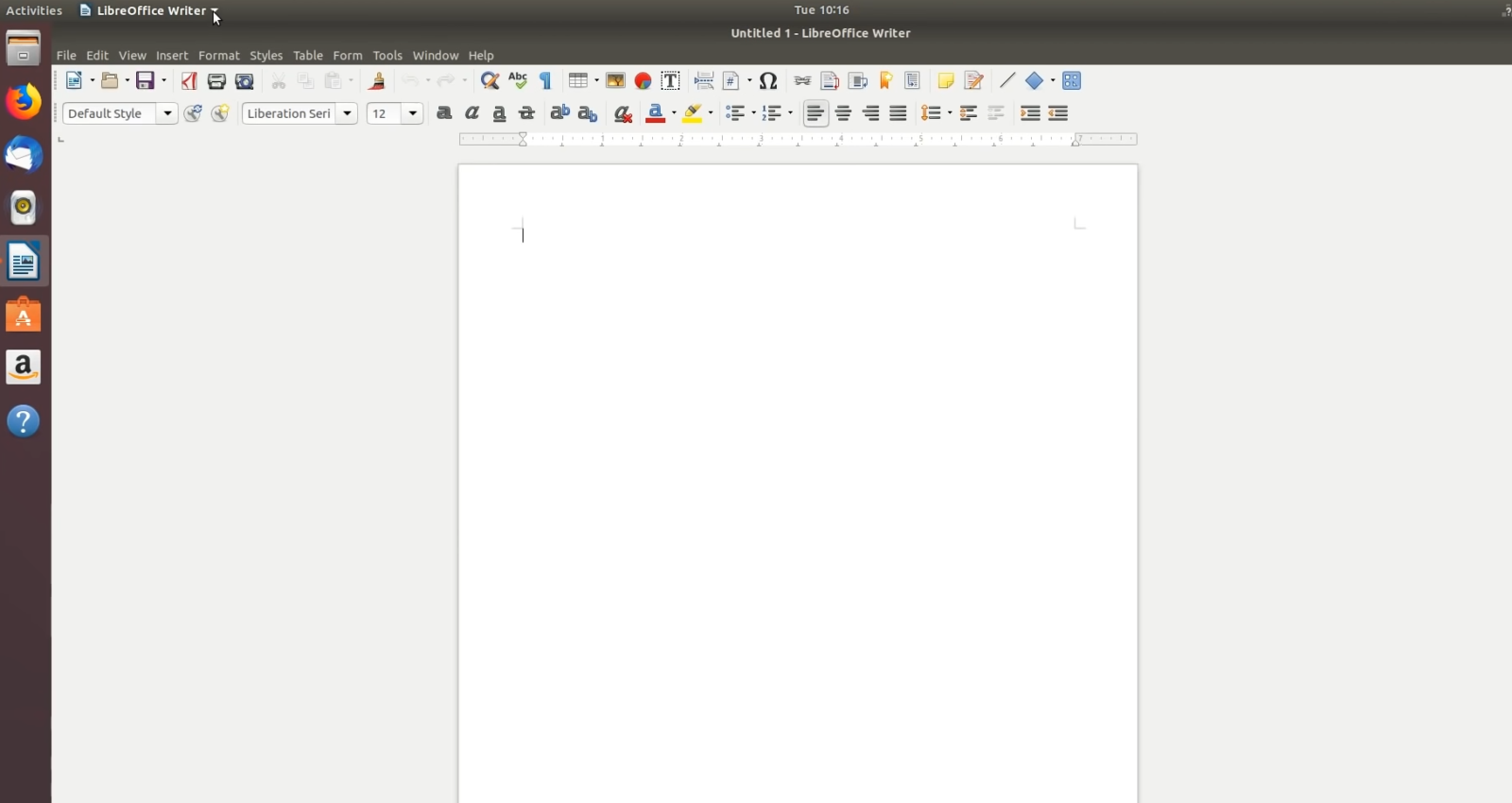Expand the Liberation Serif font name dropdown
Screen dimensions: 1512x803
[x=348, y=113]
